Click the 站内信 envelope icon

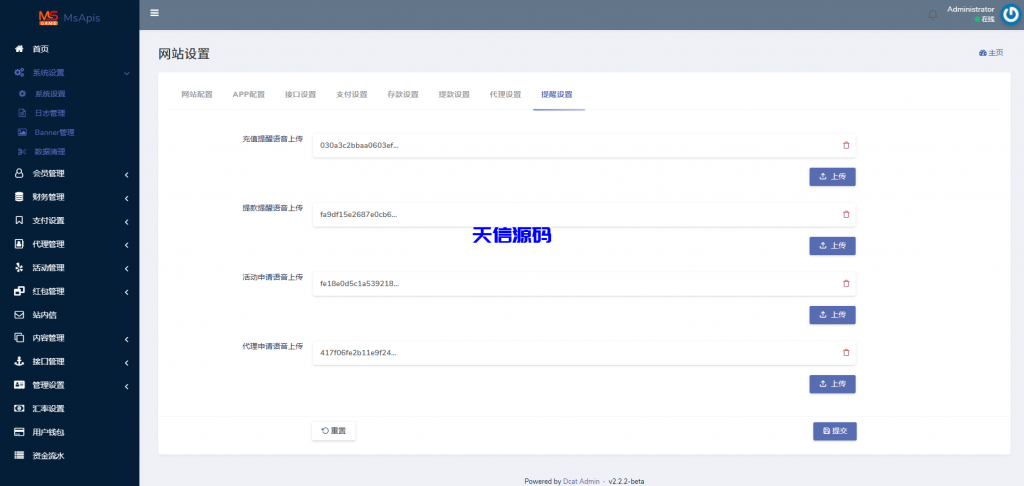coord(19,315)
